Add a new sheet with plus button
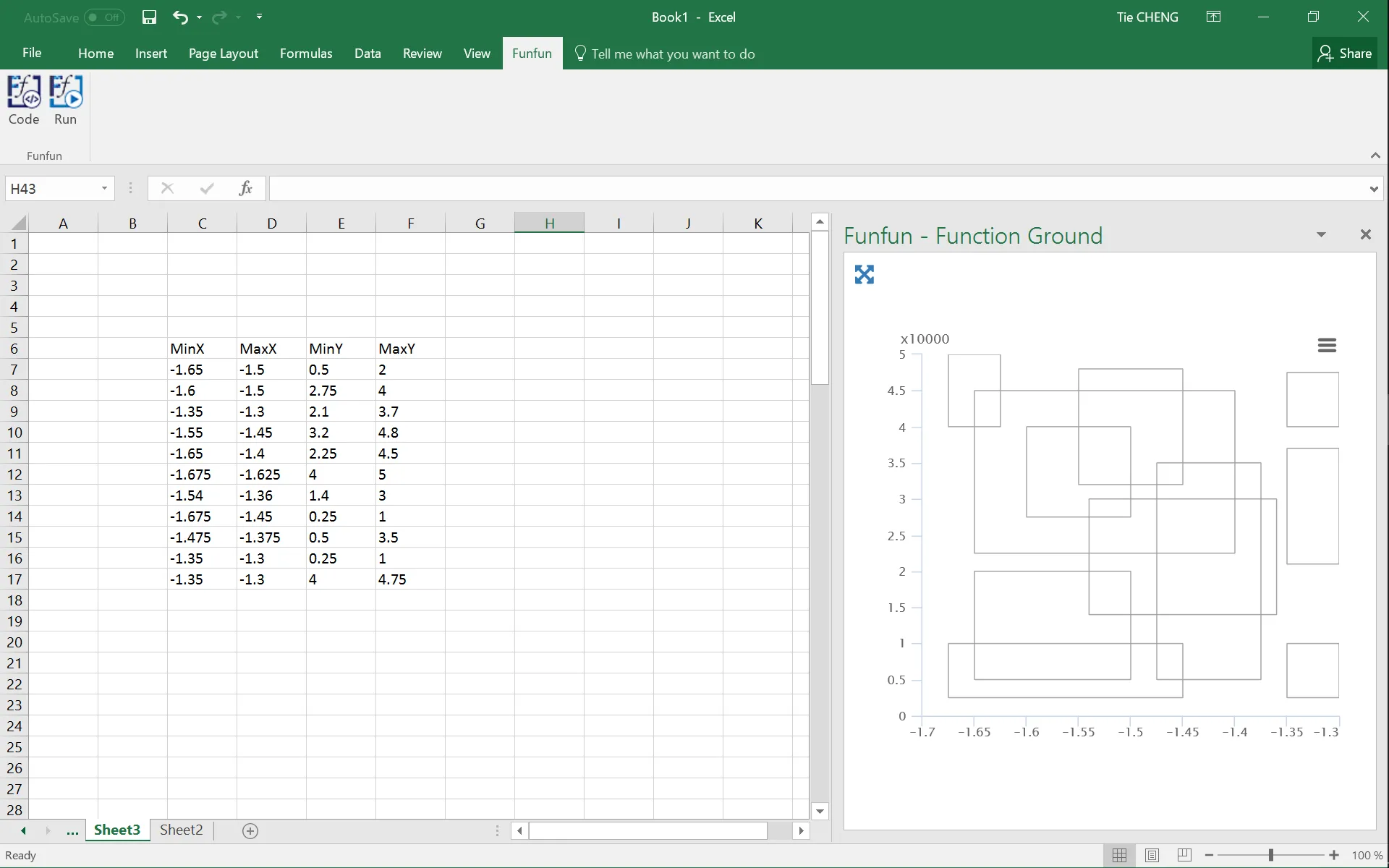This screenshot has width=1389, height=868. click(x=250, y=831)
